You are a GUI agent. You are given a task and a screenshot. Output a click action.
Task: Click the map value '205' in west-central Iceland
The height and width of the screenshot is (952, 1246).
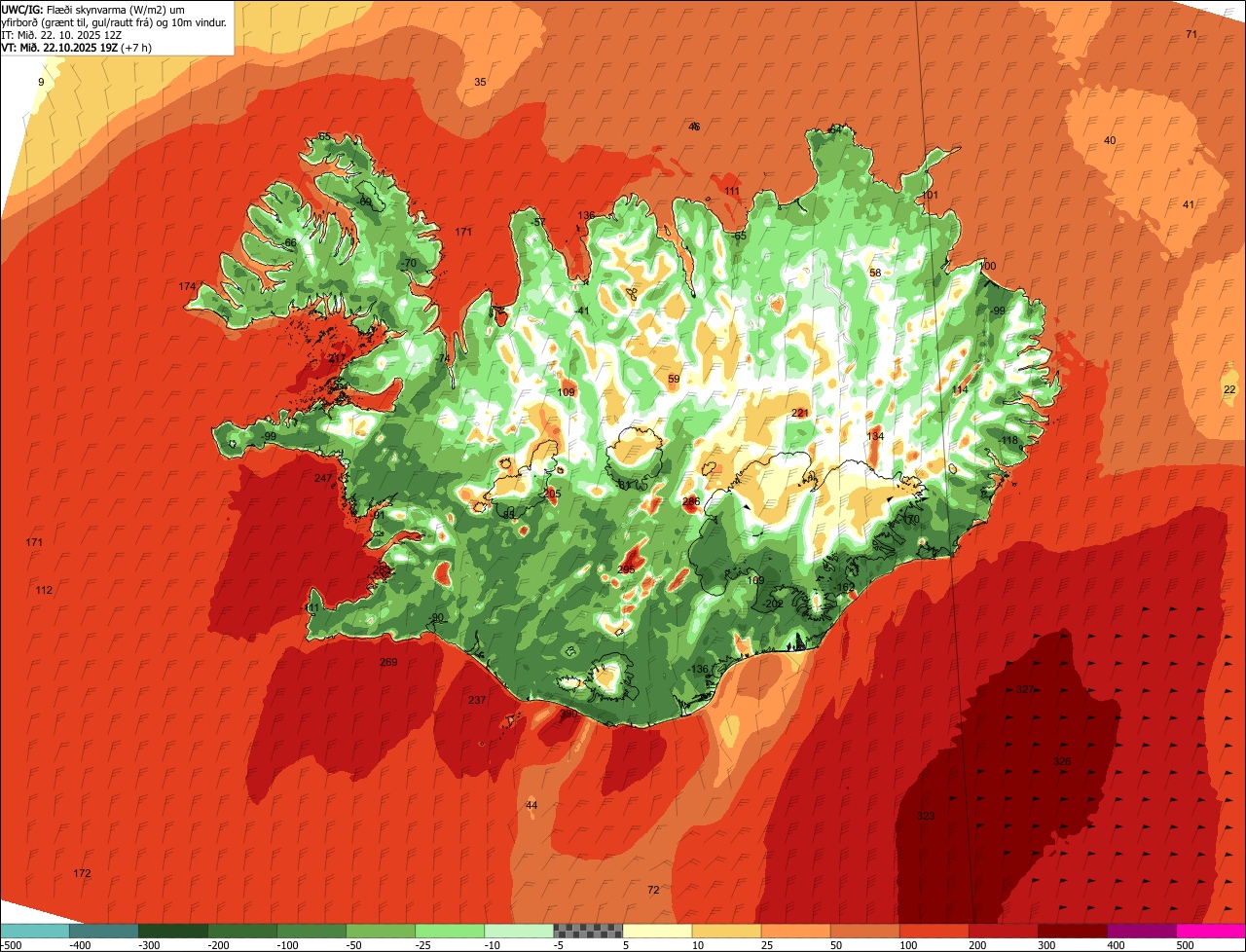coord(552,494)
